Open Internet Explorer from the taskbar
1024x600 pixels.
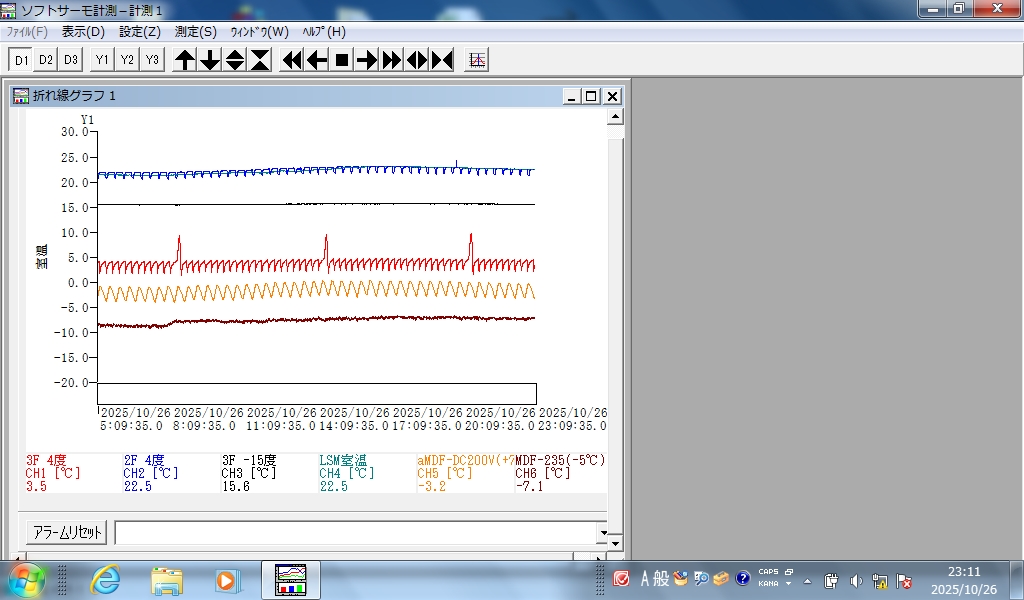(x=105, y=579)
